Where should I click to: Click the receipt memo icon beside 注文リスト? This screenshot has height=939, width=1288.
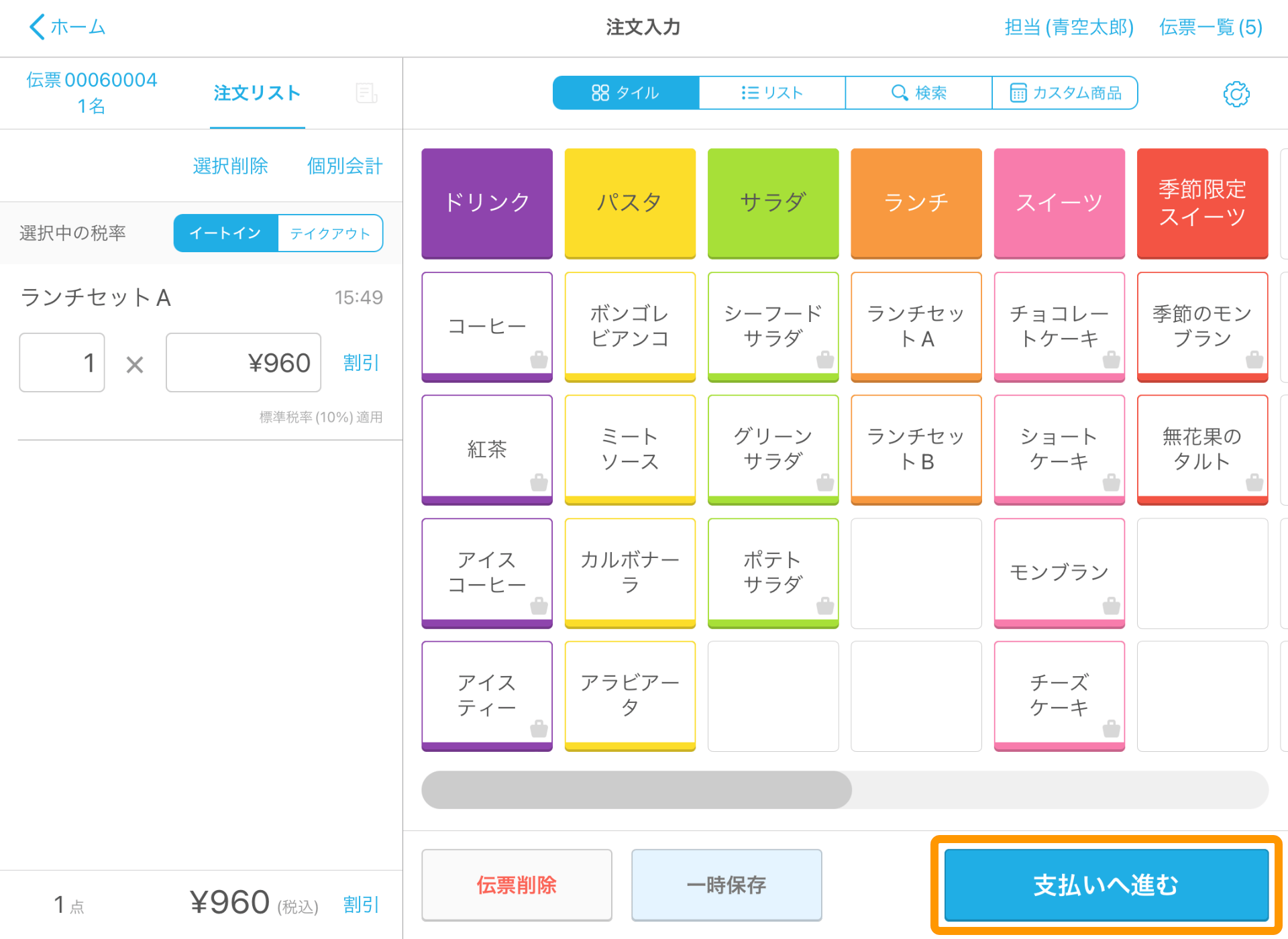[x=366, y=93]
